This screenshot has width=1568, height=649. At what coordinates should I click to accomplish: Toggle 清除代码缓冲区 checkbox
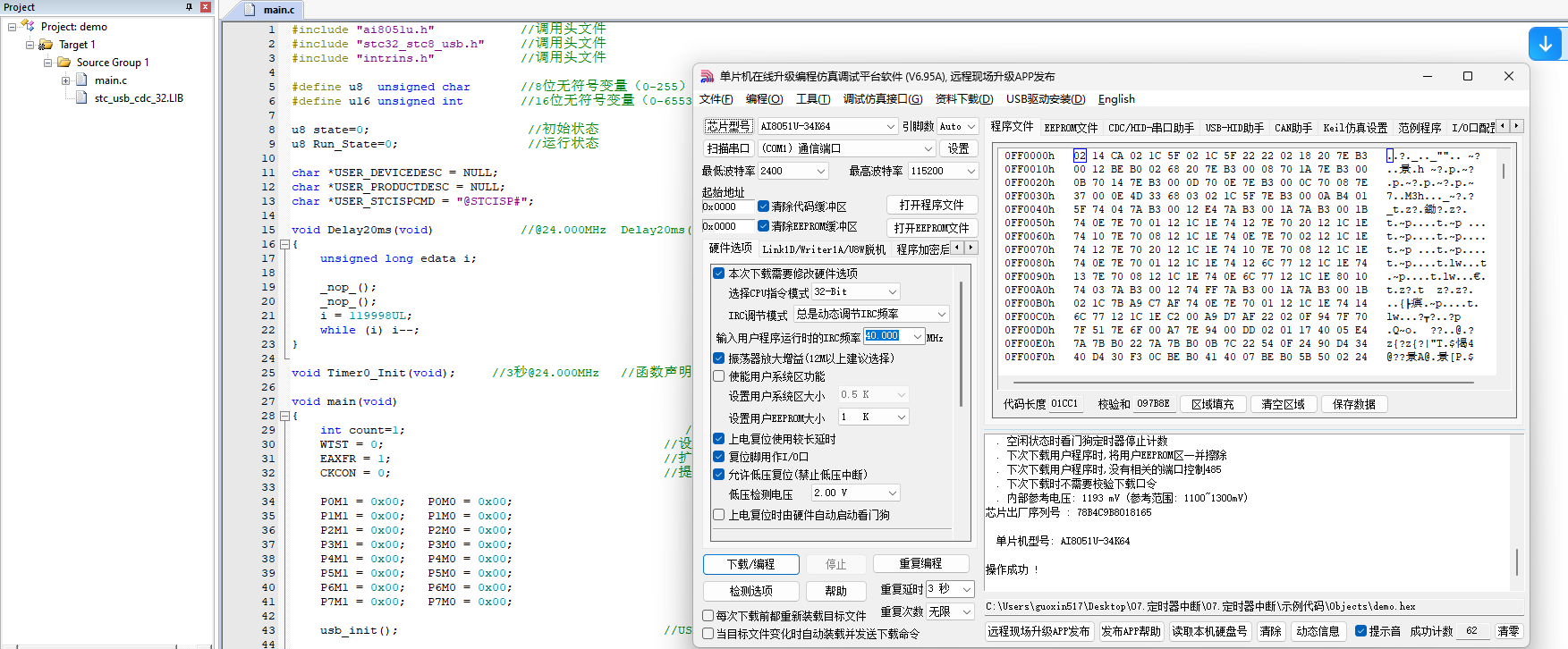pos(763,206)
